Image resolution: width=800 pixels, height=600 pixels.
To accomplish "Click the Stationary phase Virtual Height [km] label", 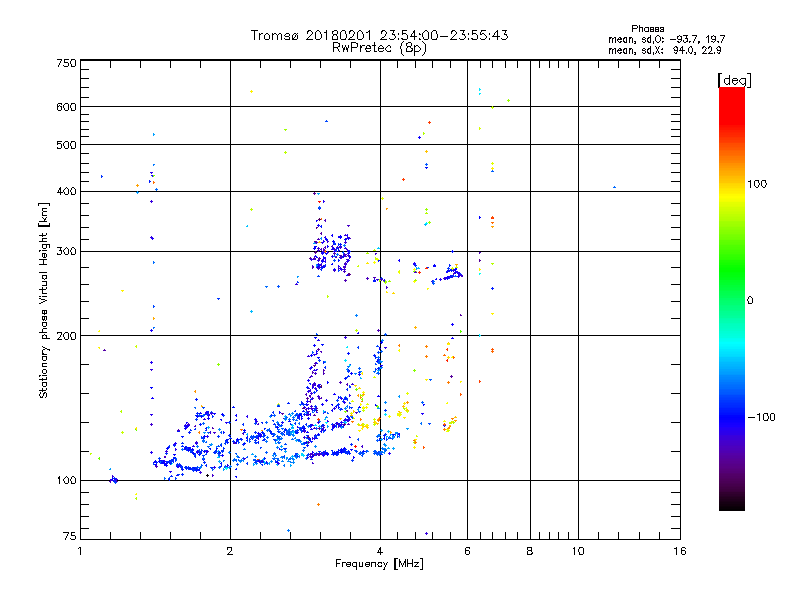I will [x=44, y=300].
